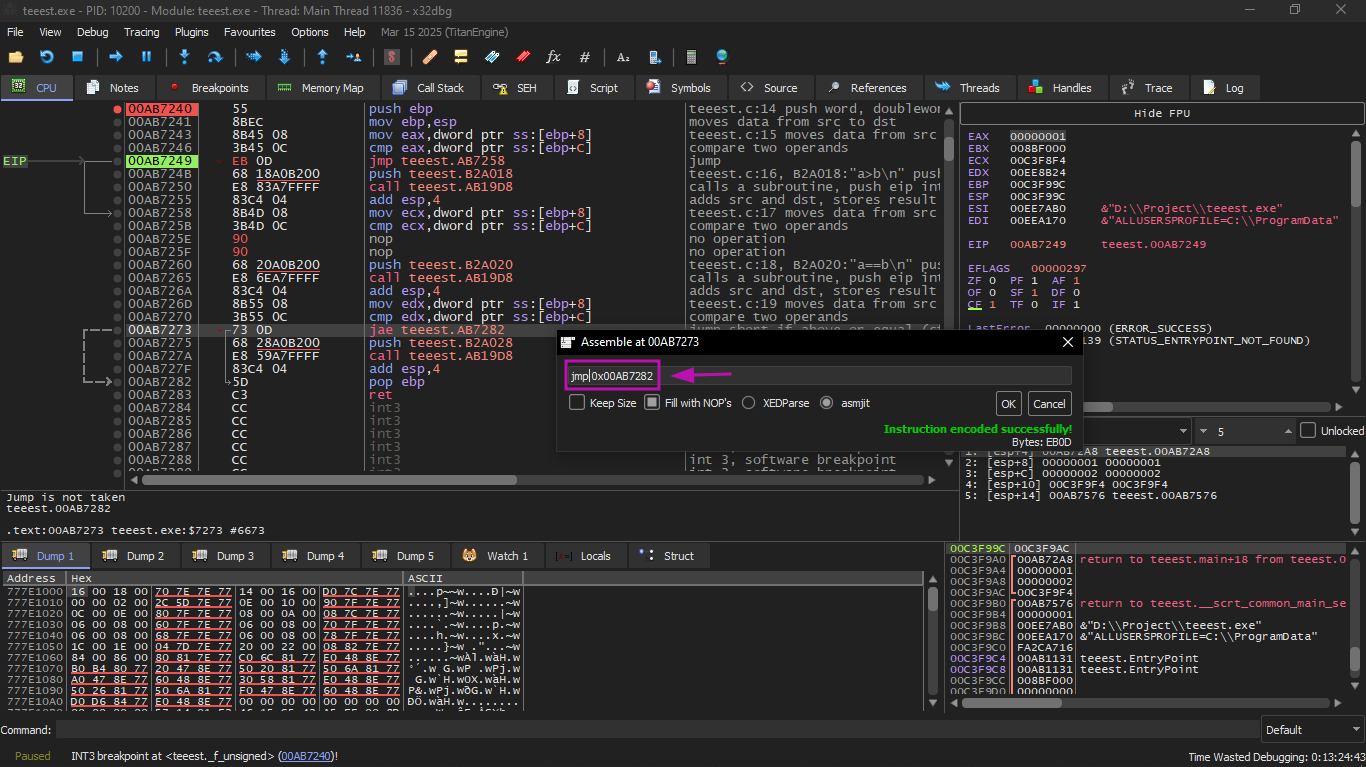Screen dimensions: 1366x767
Task: Click the fx functions toolbar icon
Action: 553,57
